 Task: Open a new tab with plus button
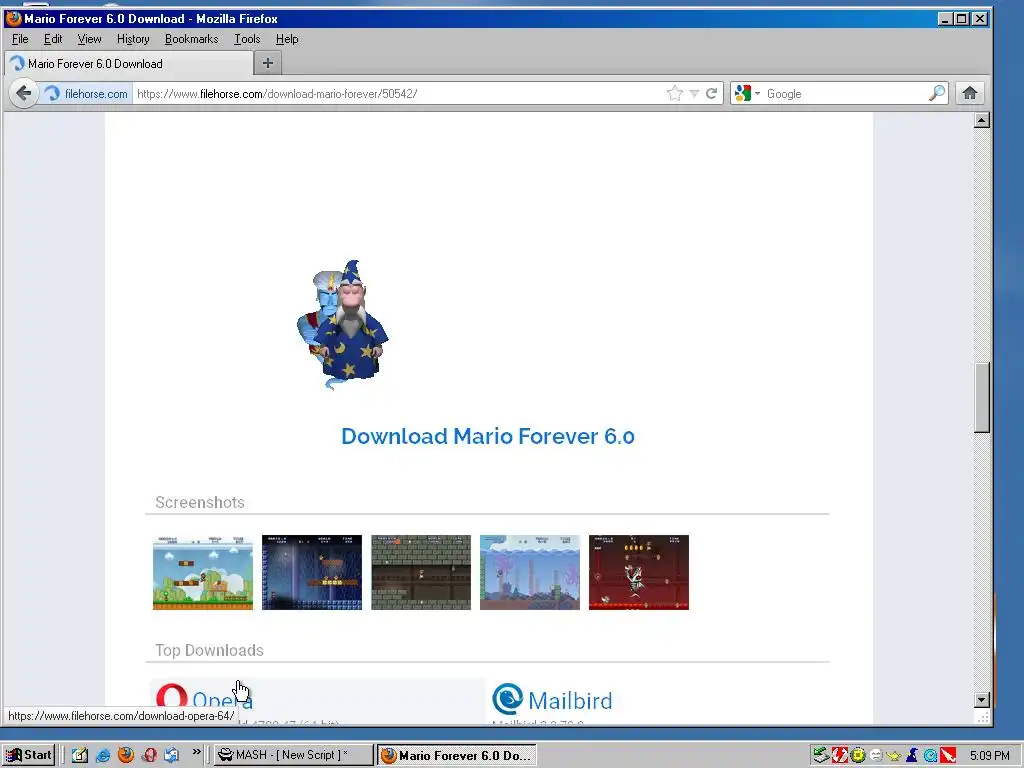coord(268,63)
